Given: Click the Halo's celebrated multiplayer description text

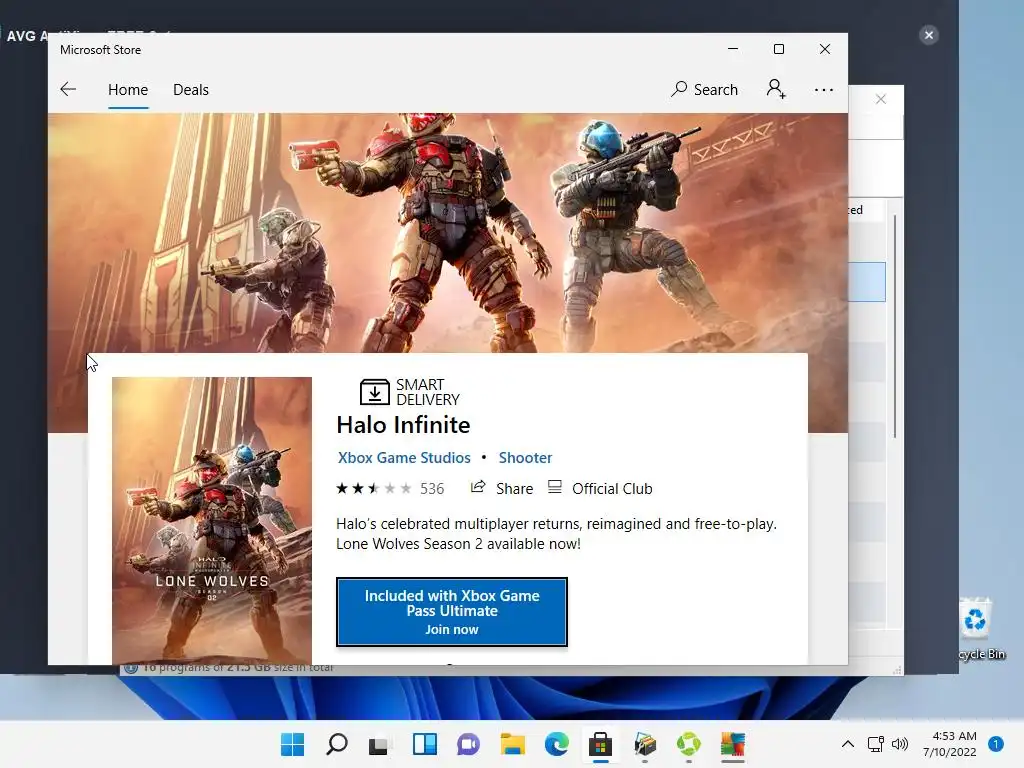Looking at the screenshot, I should (556, 534).
